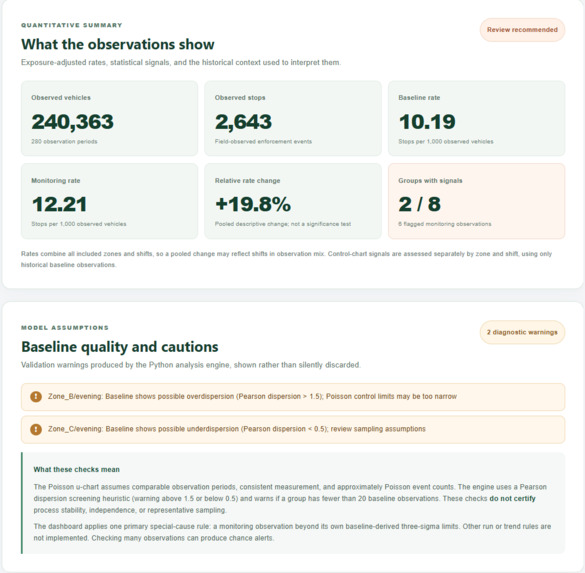
Task: Select the Monitoring rate value 12.21
Action: click(59, 204)
